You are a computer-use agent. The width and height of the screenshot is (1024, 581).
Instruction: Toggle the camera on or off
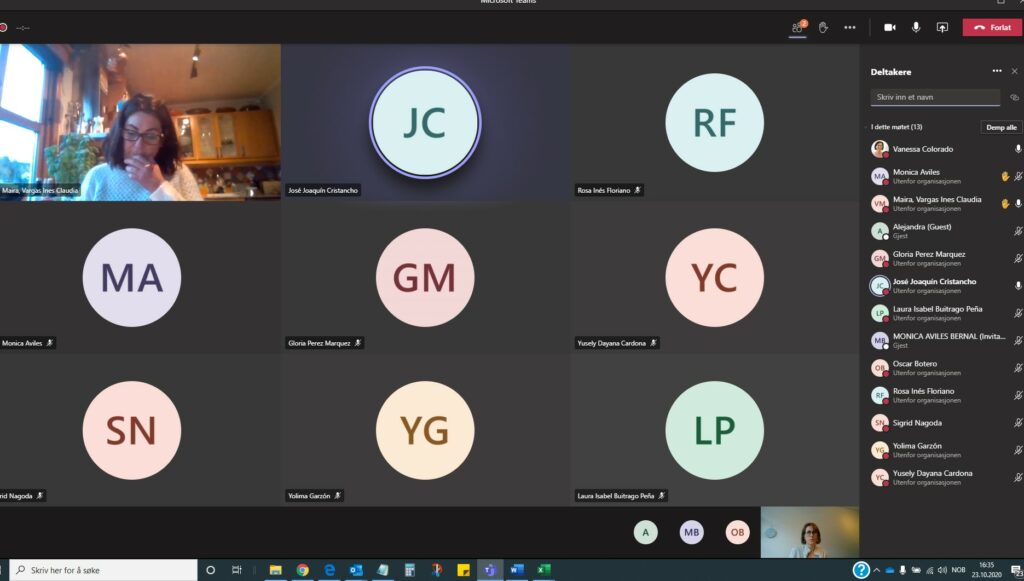pyautogui.click(x=889, y=27)
